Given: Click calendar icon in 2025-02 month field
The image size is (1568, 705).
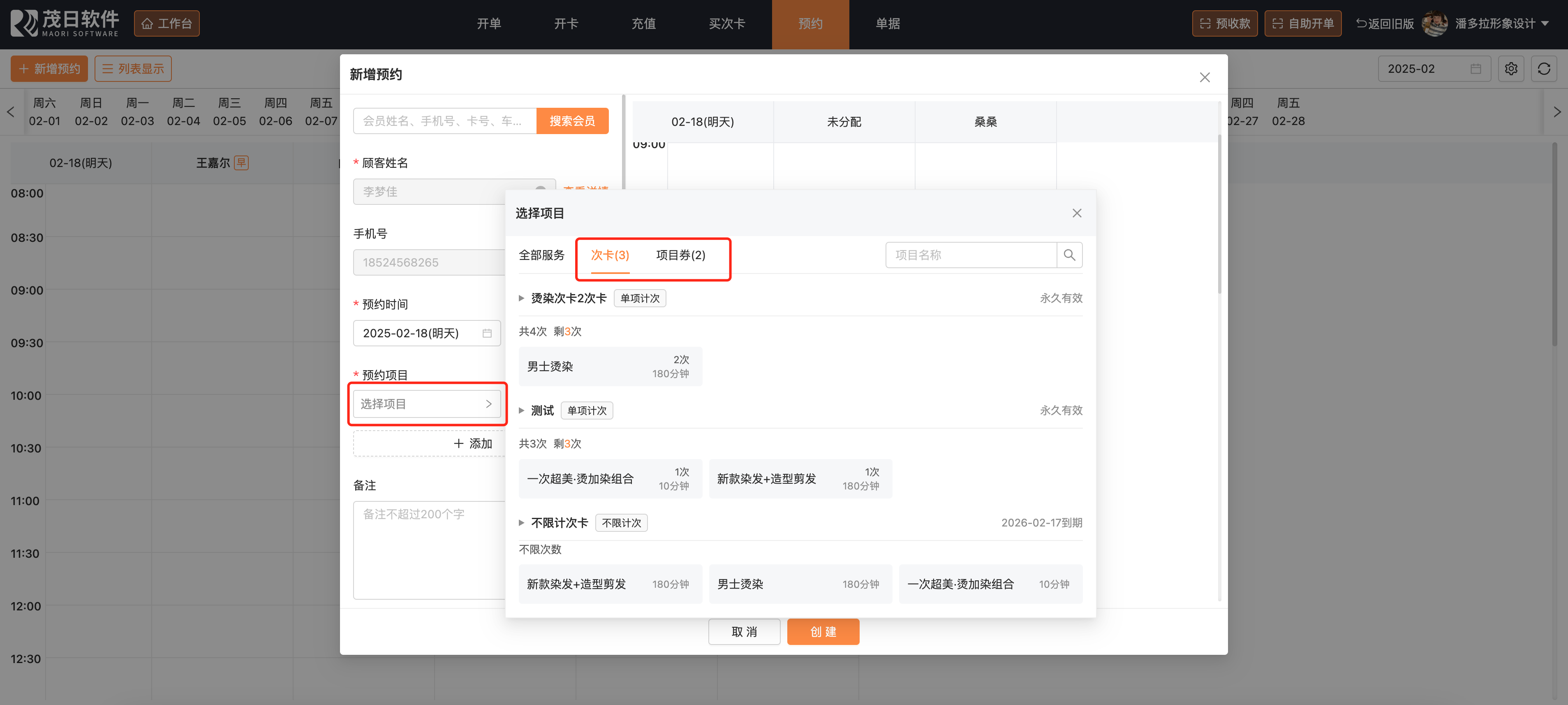Looking at the screenshot, I should click(x=1475, y=69).
